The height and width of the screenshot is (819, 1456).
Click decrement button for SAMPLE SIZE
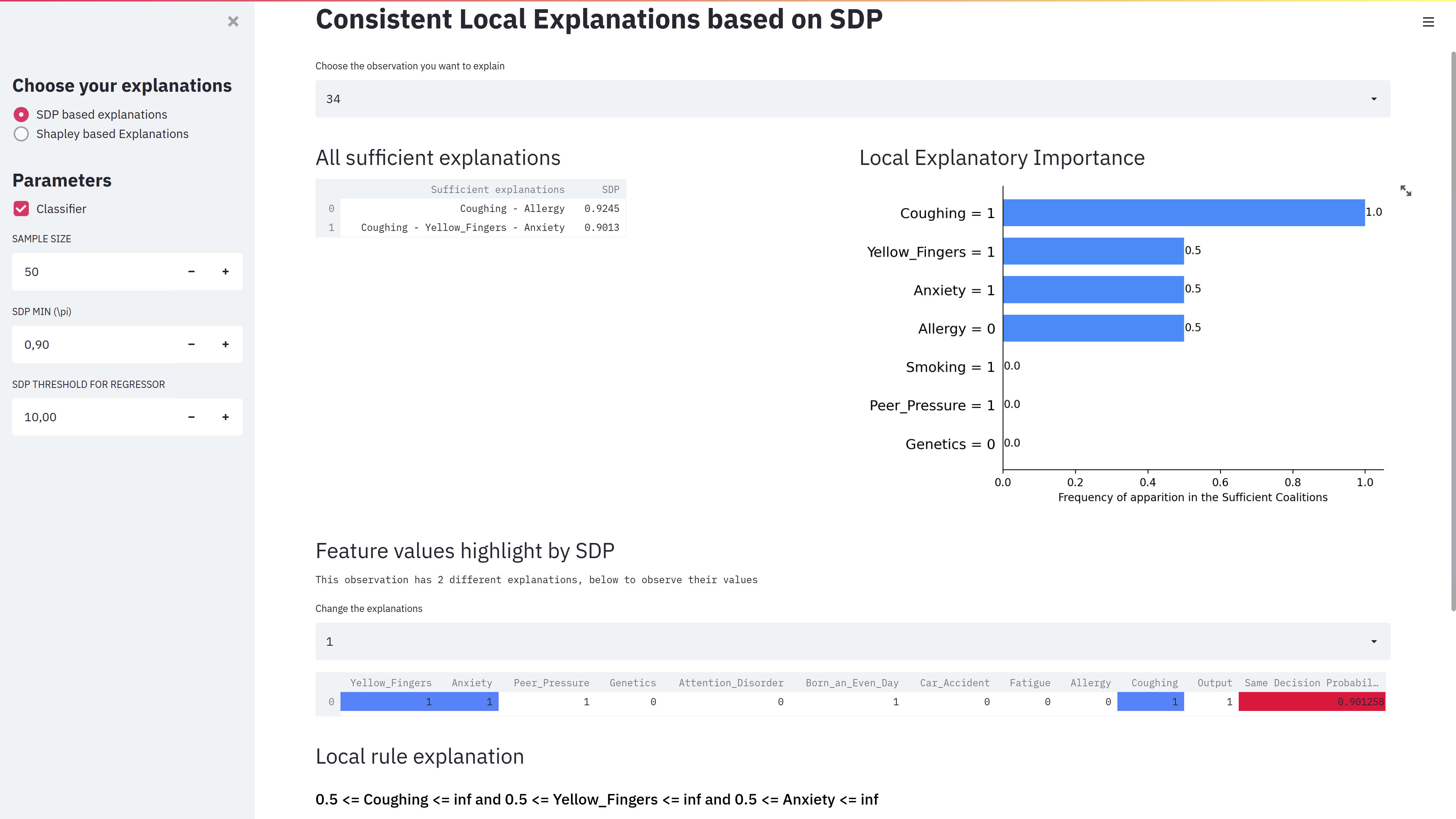192,271
